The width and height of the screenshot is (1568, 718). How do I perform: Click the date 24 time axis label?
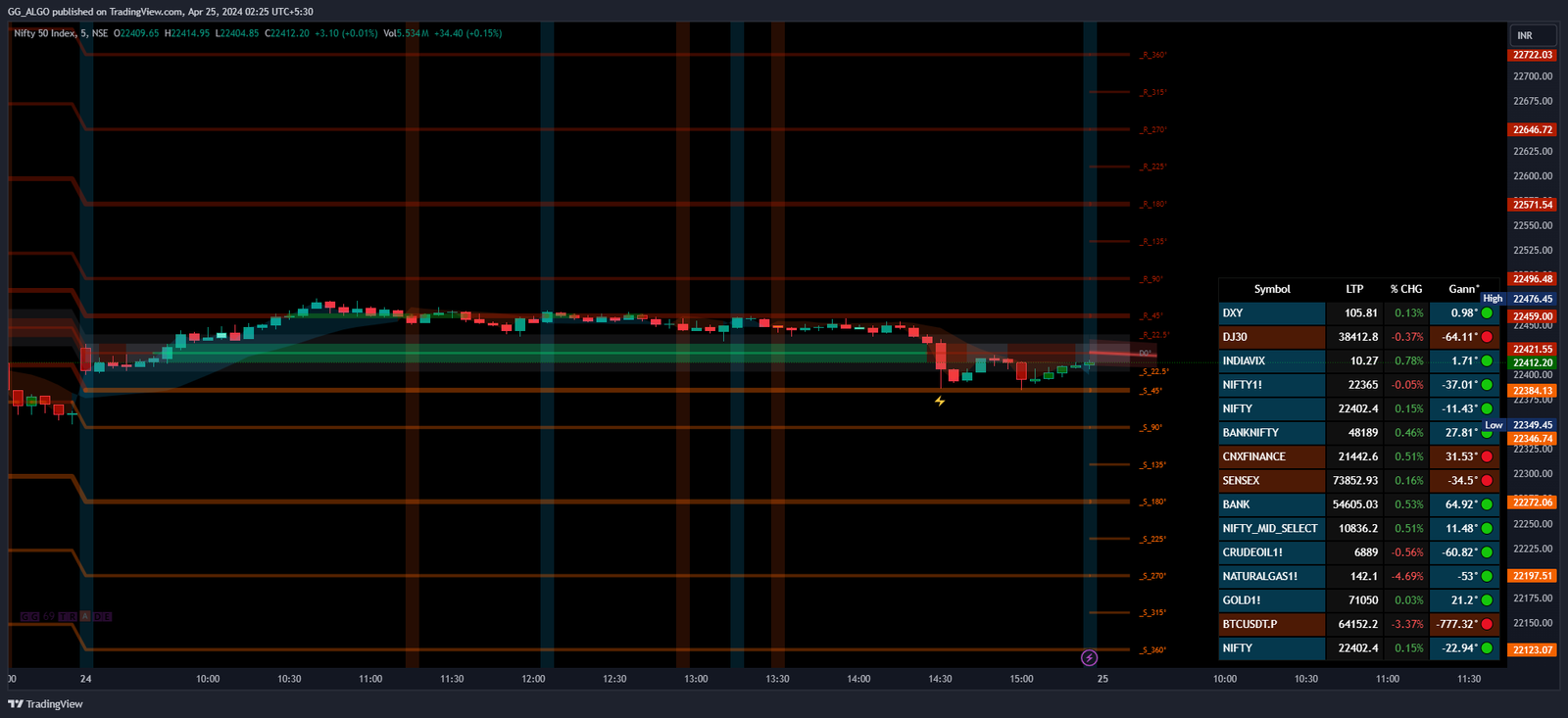tap(86, 679)
